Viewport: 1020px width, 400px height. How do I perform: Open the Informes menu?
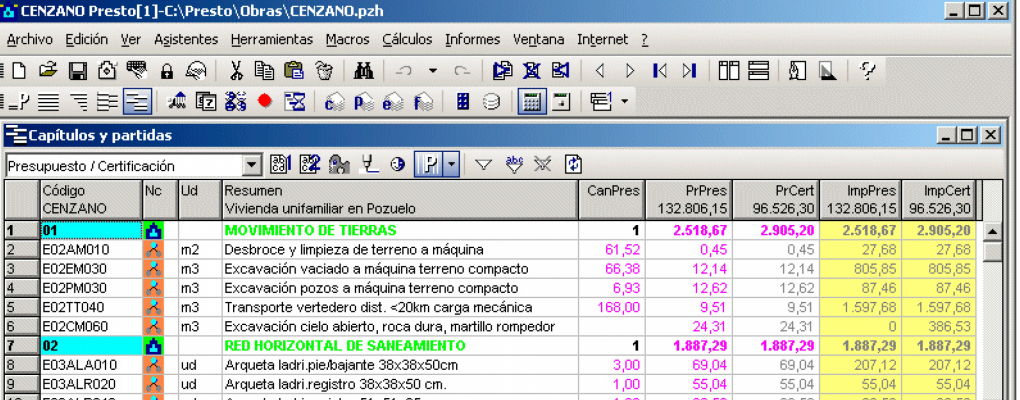pos(473,40)
